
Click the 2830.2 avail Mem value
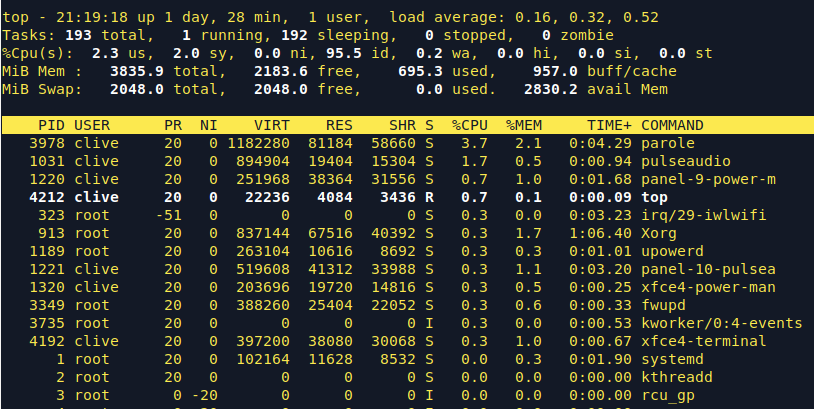pyautogui.click(x=550, y=90)
